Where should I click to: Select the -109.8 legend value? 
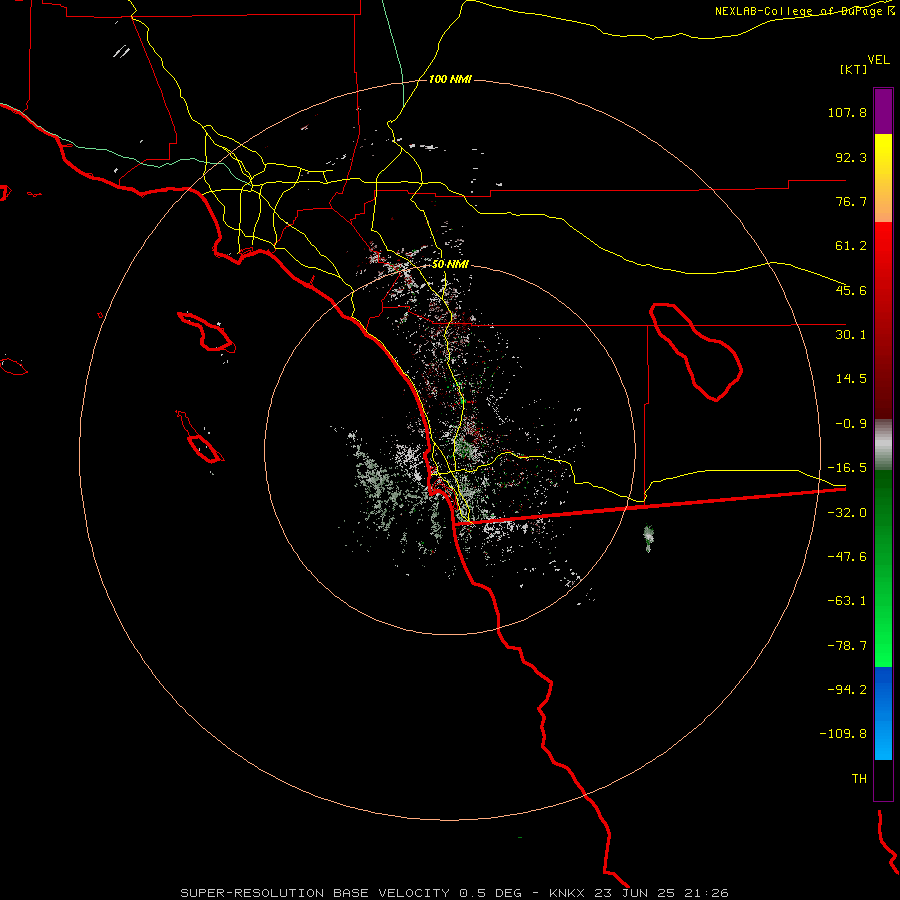pos(844,734)
